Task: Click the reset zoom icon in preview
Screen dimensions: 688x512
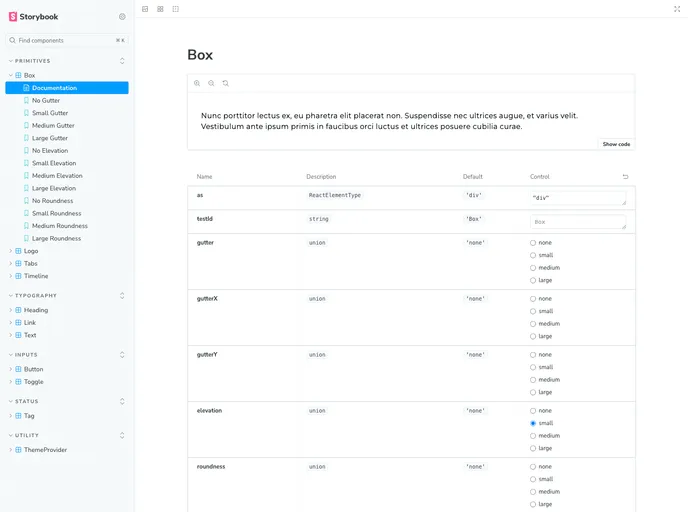Action: [x=226, y=83]
